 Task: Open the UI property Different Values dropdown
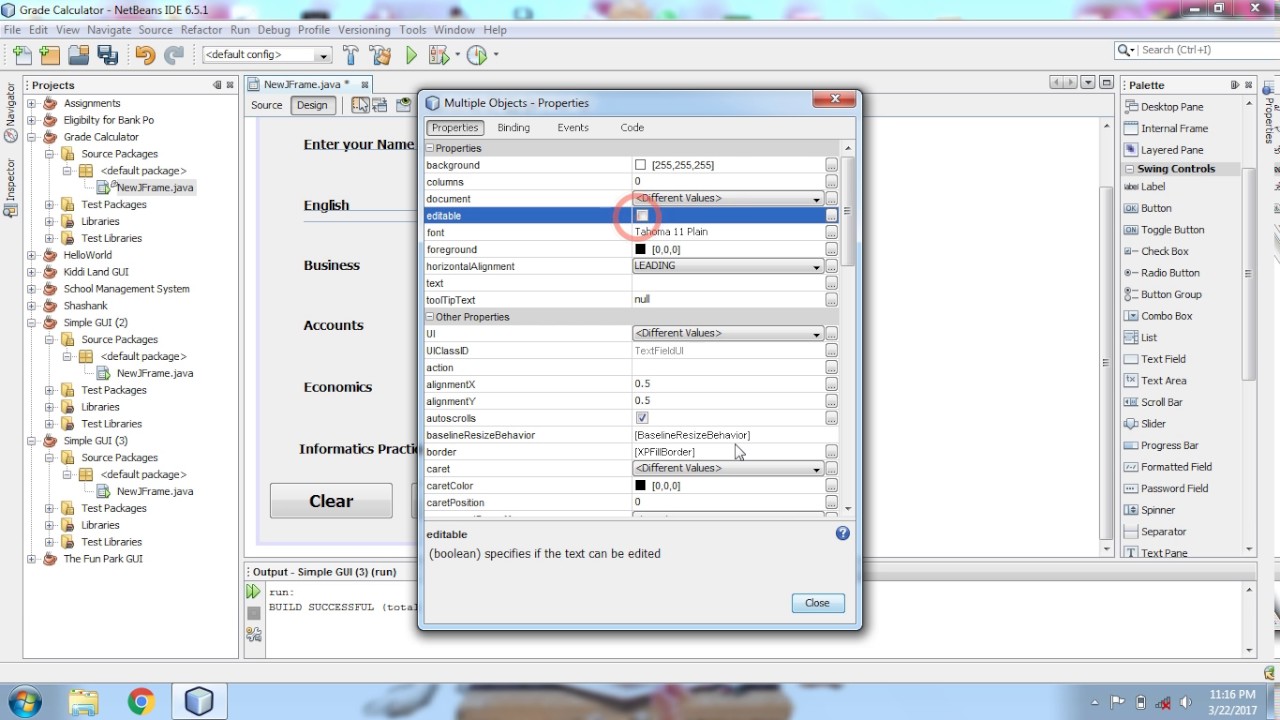coord(817,334)
